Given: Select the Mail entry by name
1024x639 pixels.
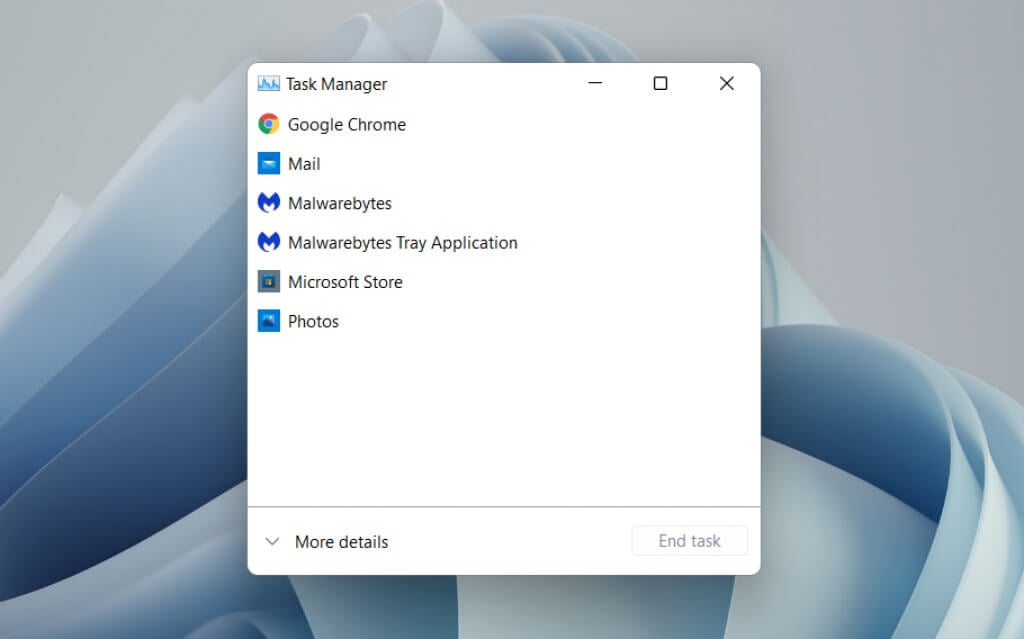Looking at the screenshot, I should 304,164.
